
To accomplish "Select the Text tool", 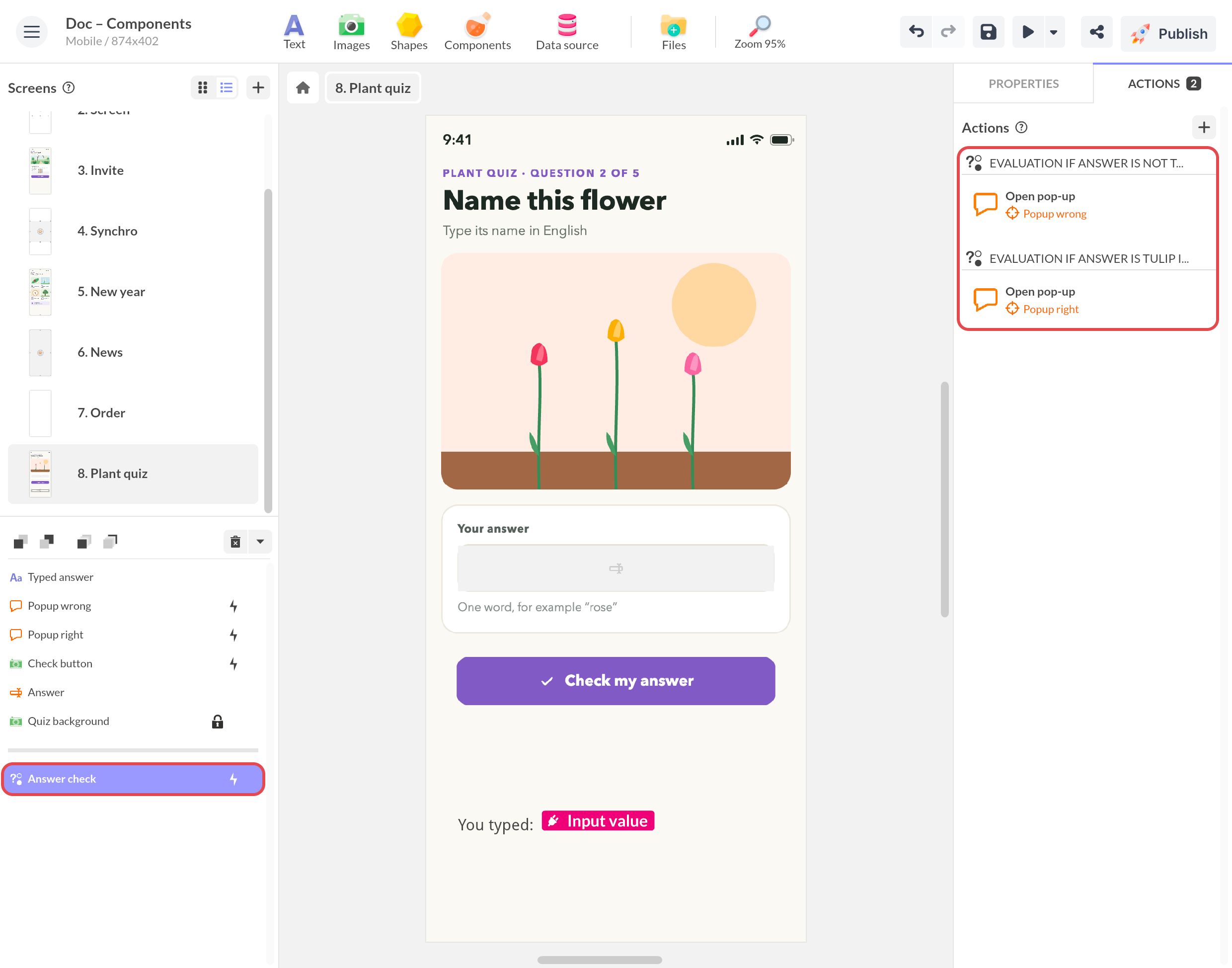I will click(294, 32).
